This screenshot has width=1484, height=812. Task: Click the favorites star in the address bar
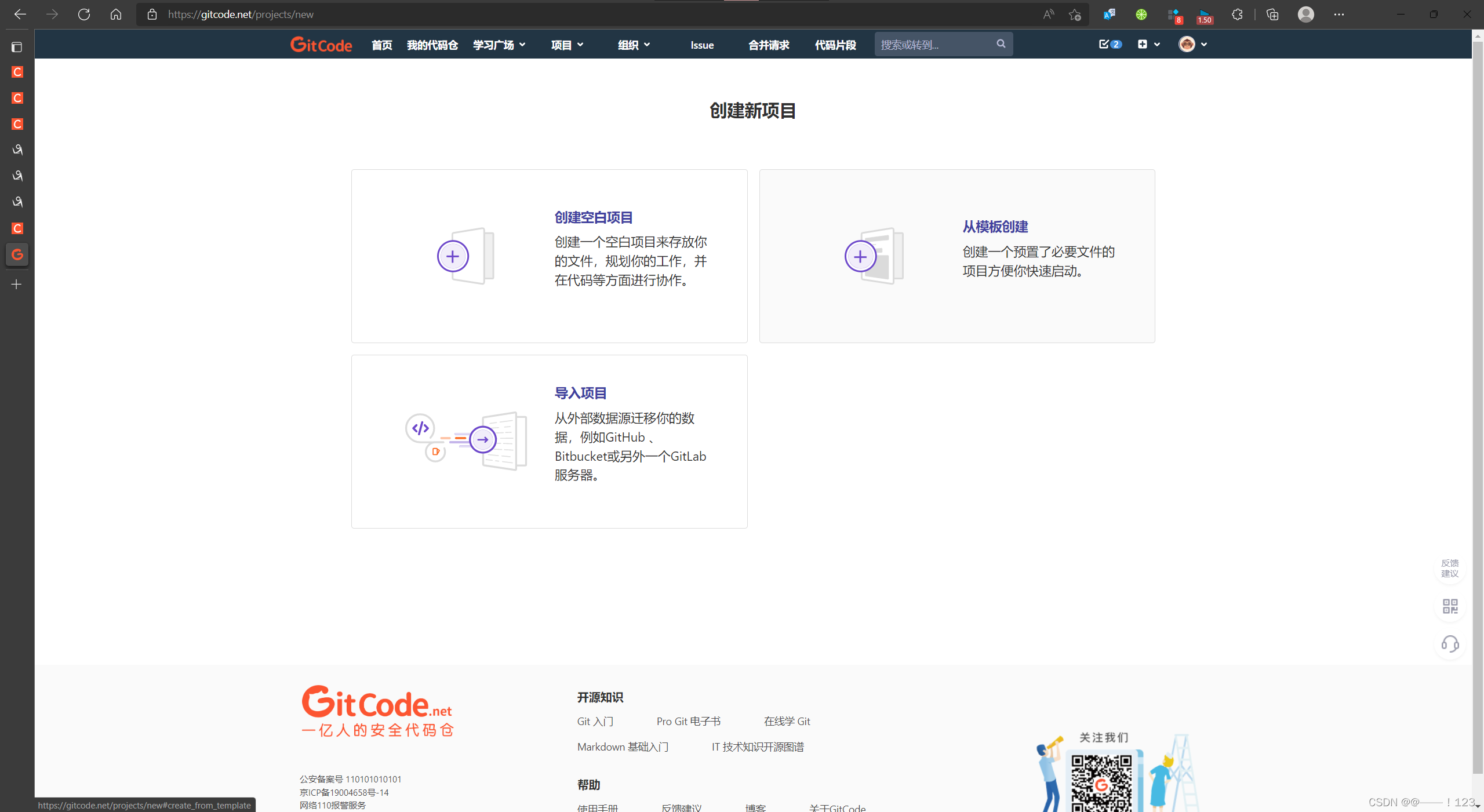click(x=1075, y=14)
